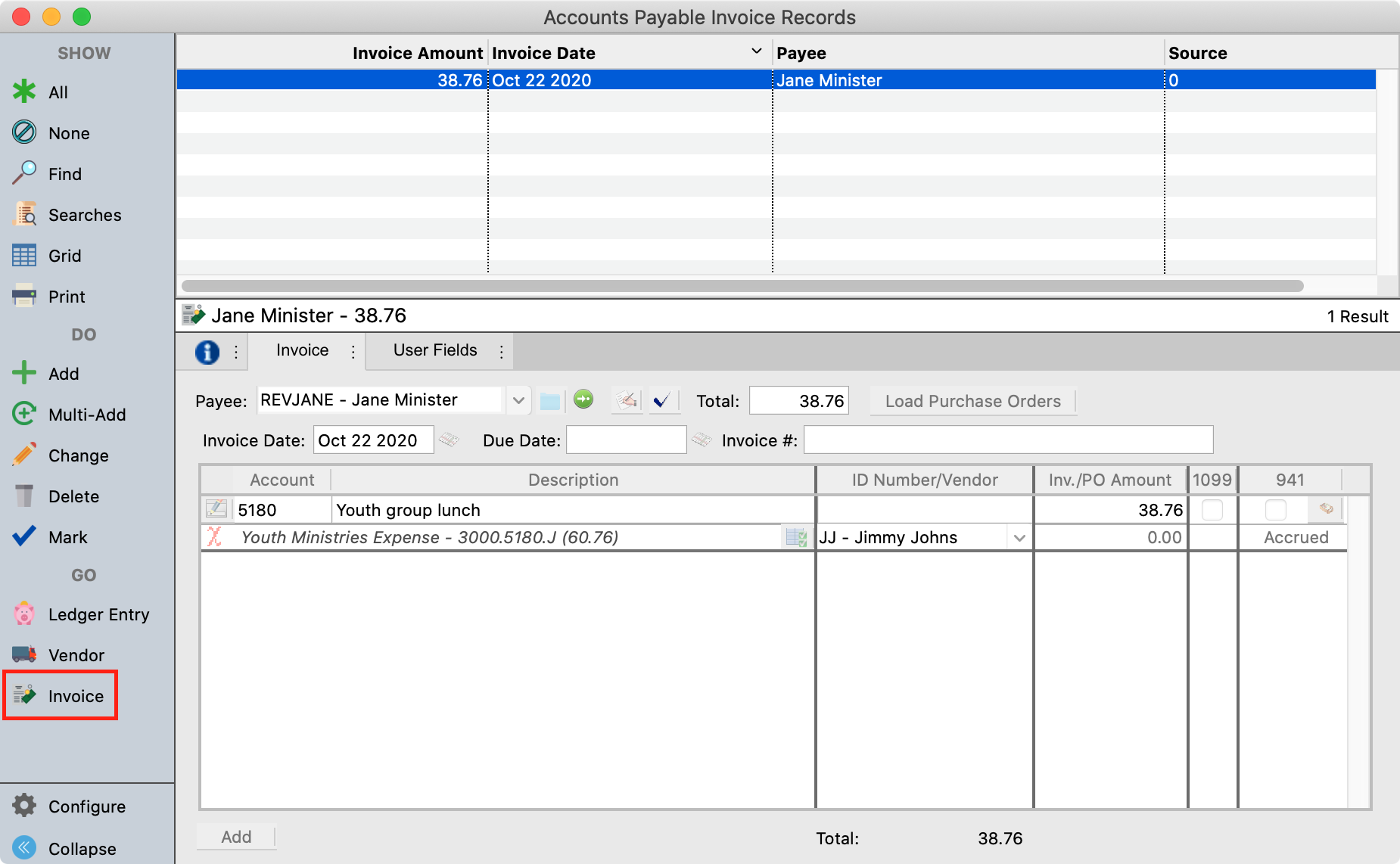Click the Load Purchase Orders button

[972, 401]
